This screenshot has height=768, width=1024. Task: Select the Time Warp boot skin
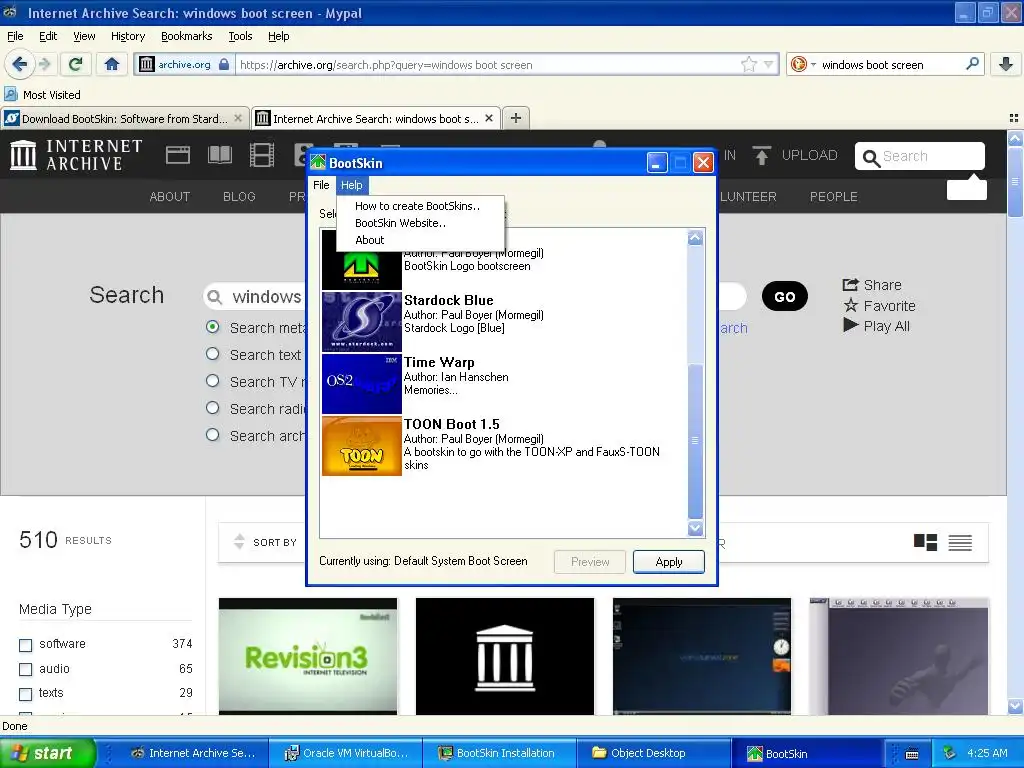[503, 383]
